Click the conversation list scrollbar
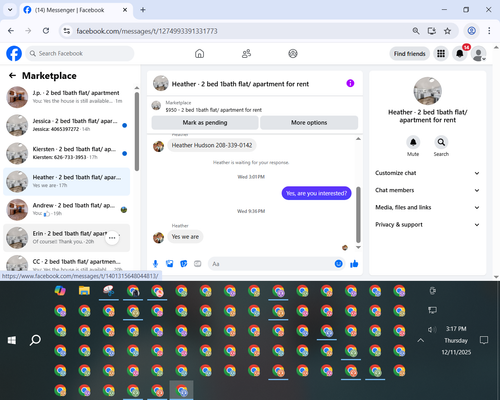Image resolution: width=500 pixels, height=400 pixels. click(137, 132)
